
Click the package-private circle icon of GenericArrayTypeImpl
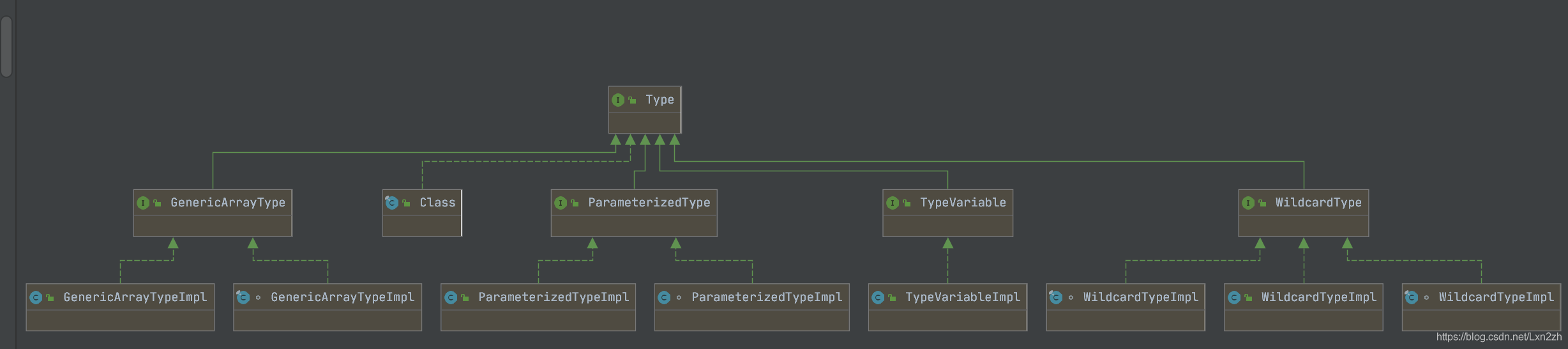point(258,297)
